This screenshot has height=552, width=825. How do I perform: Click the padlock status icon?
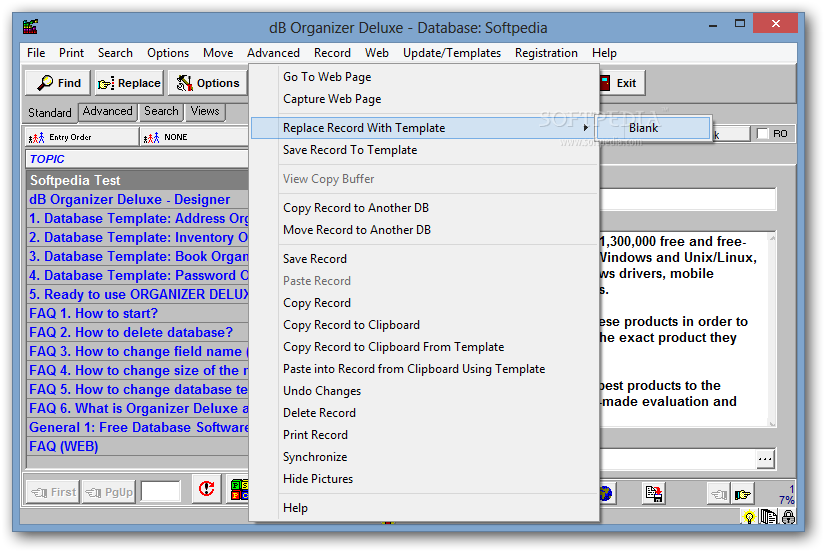click(x=788, y=517)
